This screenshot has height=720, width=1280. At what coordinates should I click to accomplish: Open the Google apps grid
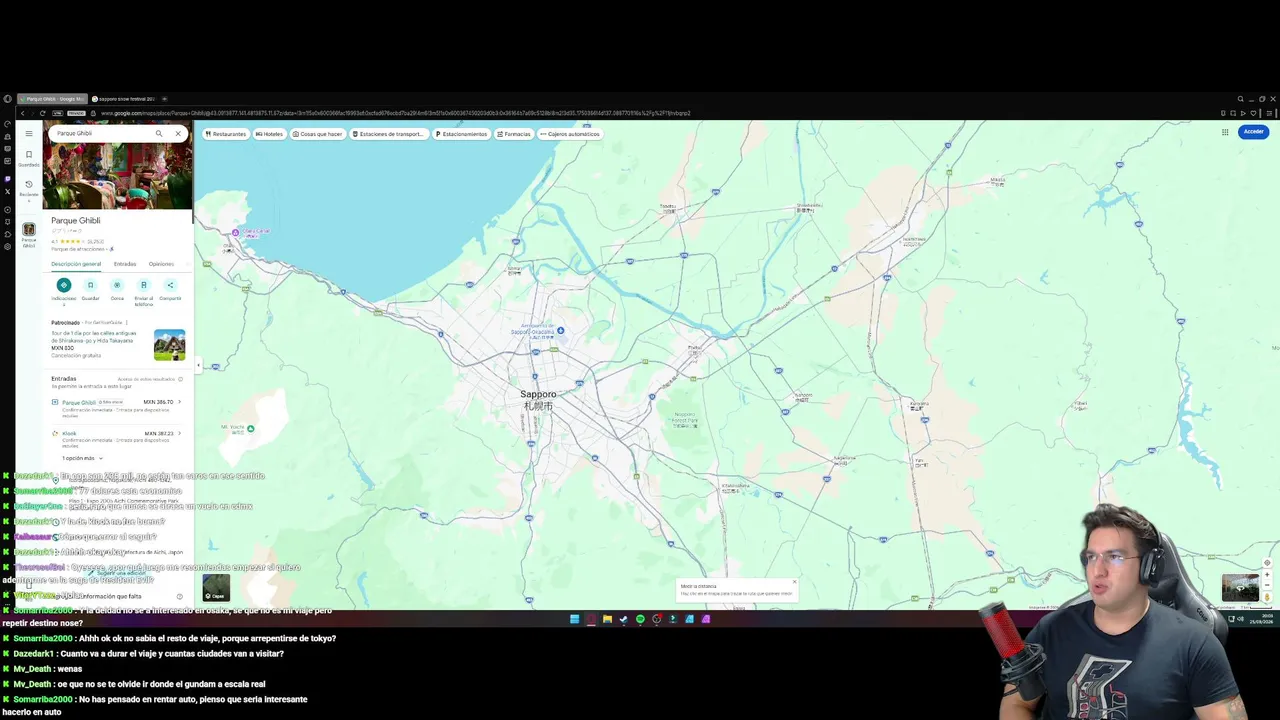pyautogui.click(x=1225, y=132)
